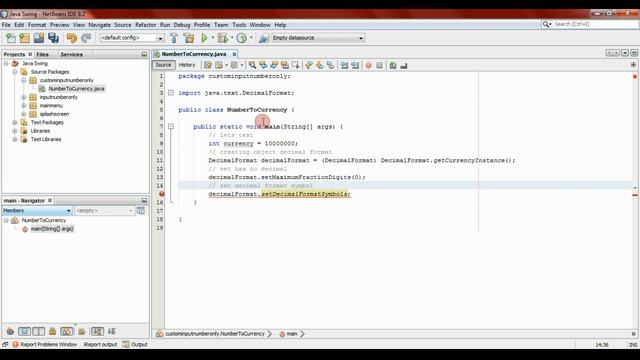The height and width of the screenshot is (360, 640).
Task: Open the Navigate menu
Action: (x=99, y=25)
